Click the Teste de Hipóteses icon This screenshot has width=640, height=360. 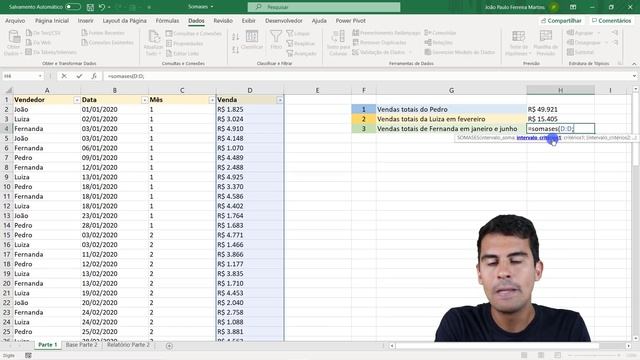pyautogui.click(x=518, y=36)
